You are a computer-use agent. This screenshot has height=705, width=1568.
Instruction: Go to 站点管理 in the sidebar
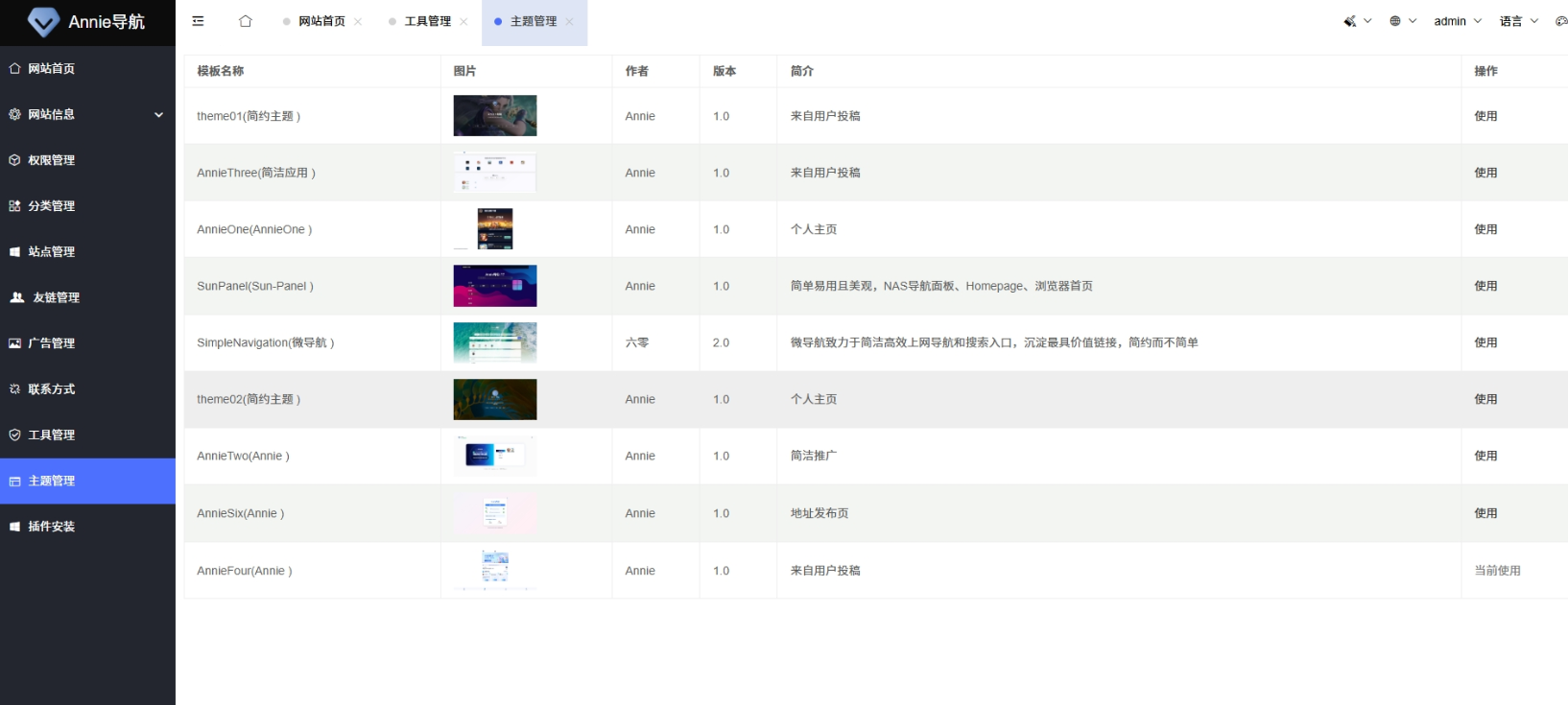87,251
